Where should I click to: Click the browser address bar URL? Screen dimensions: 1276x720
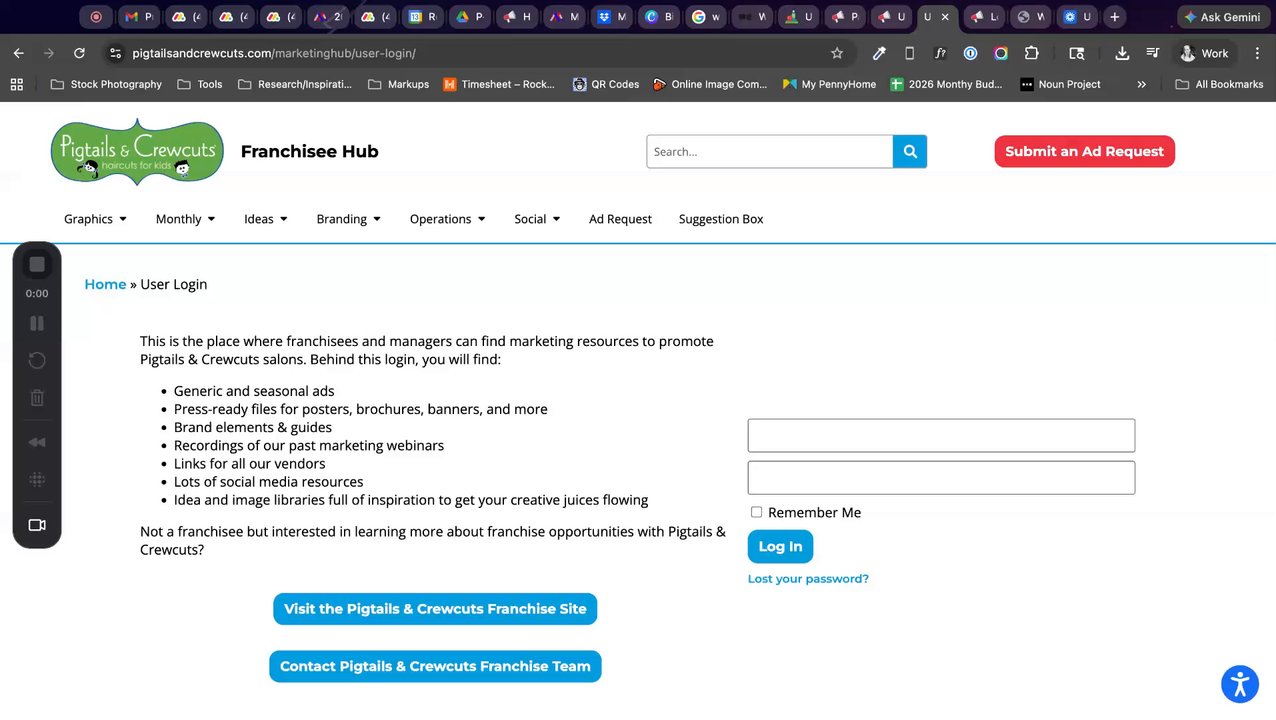274,53
